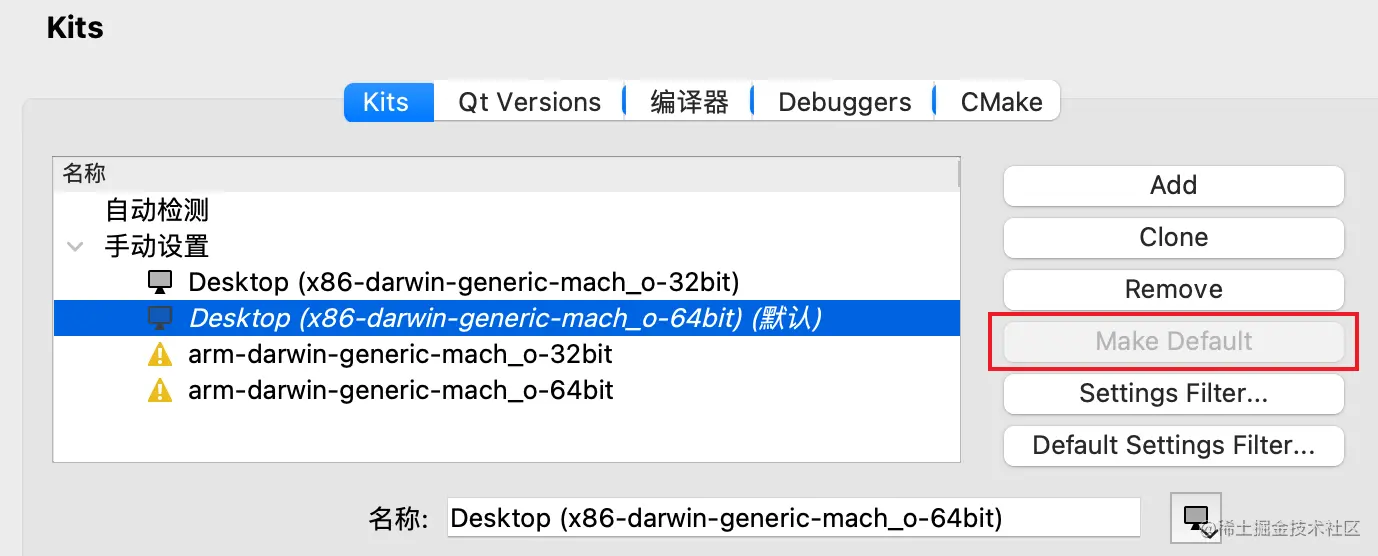
Task: Select the 自动检测 tree category
Action: (x=157, y=210)
